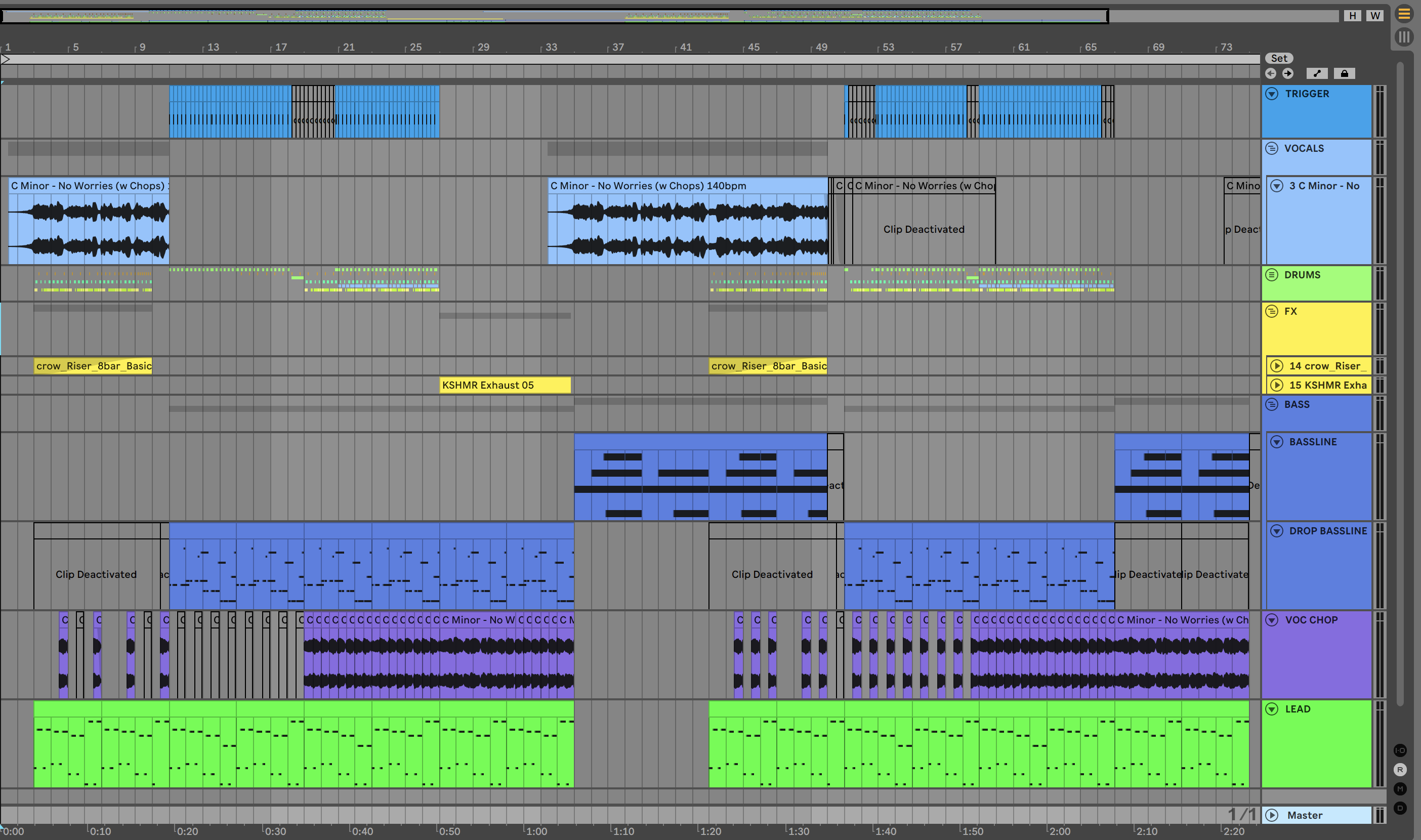This screenshot has width=1421, height=840.
Task: Collapse the TRIGGER track
Action: point(1272,94)
